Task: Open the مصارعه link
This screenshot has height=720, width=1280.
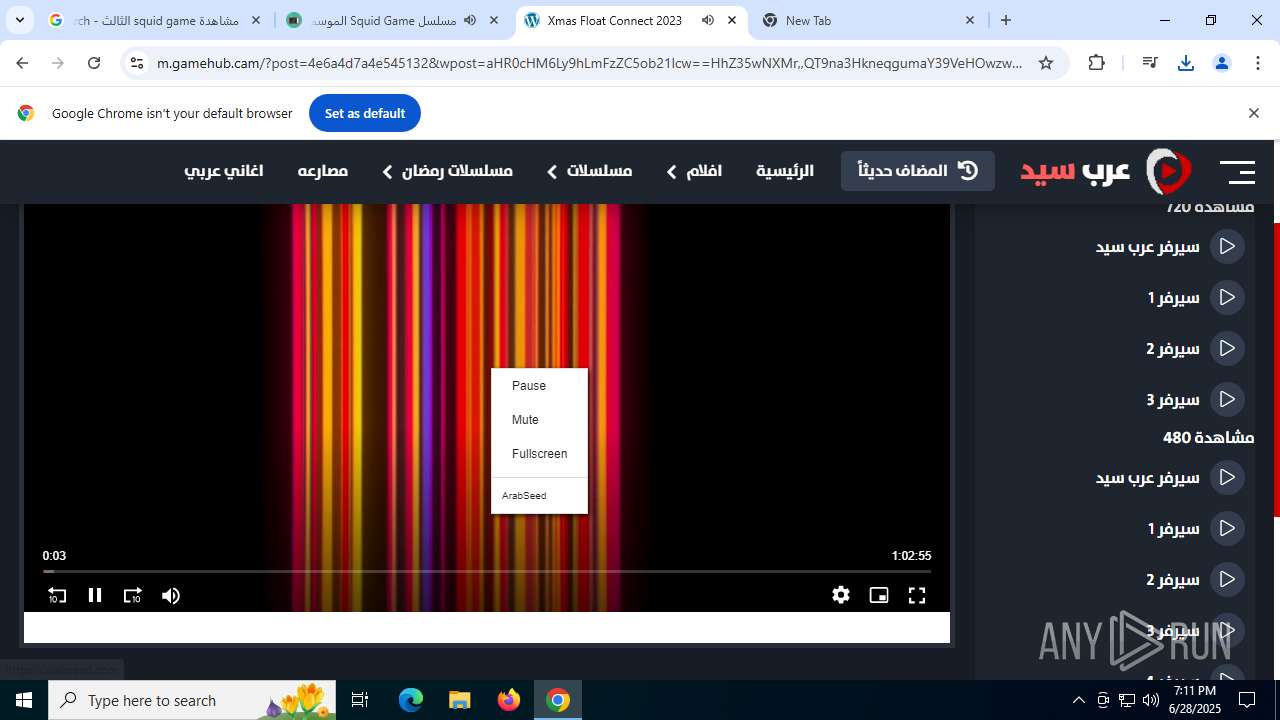Action: coord(322,171)
